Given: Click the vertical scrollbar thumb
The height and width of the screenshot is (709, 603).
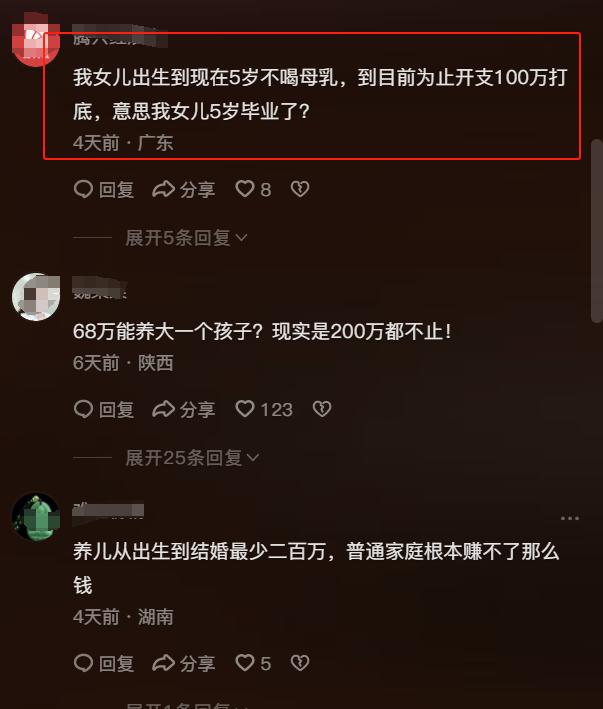Looking at the screenshot, I should [x=597, y=231].
